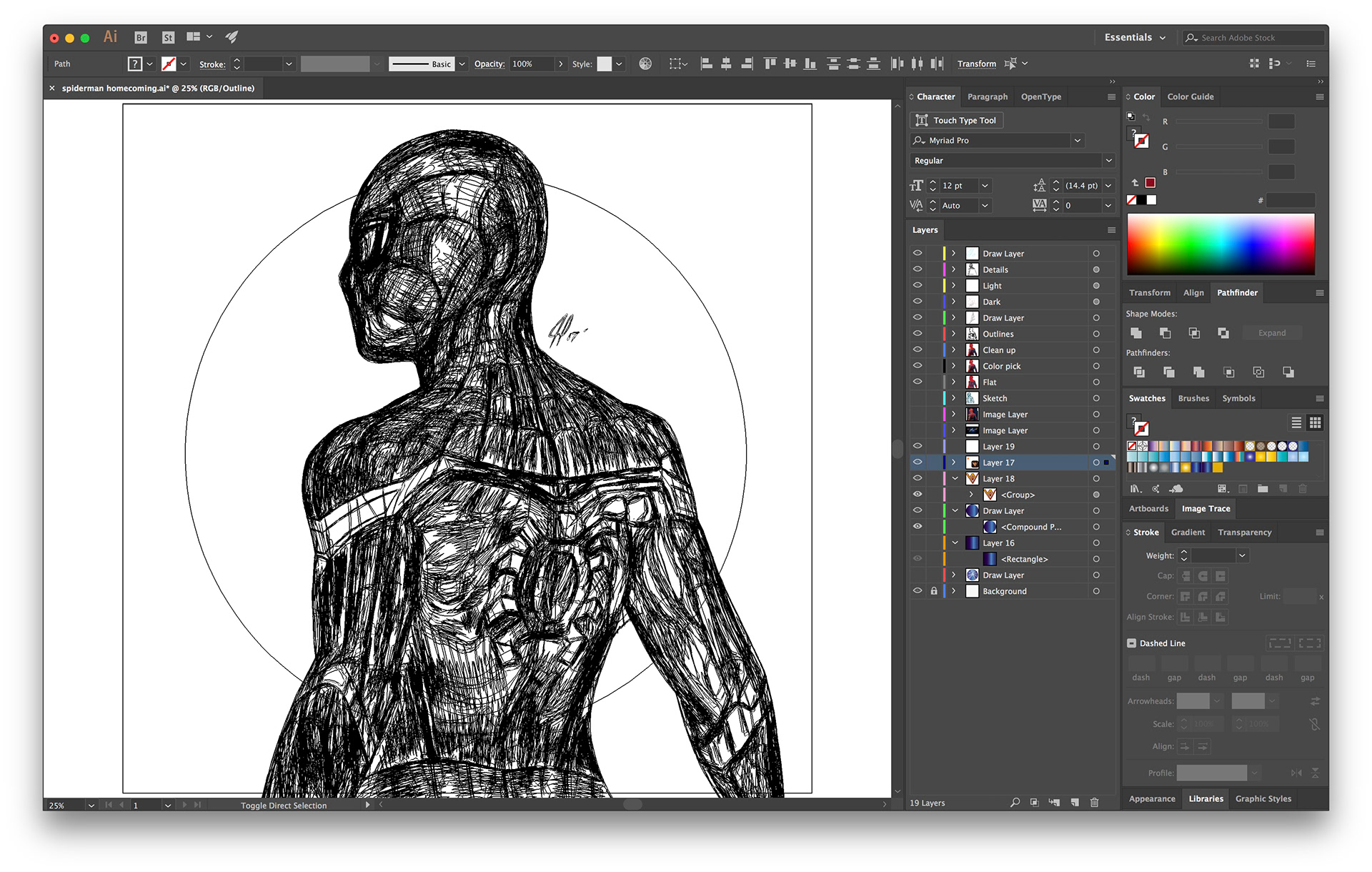The width and height of the screenshot is (1372, 872).
Task: Click the Exclude shape mode icon
Action: click(1223, 333)
